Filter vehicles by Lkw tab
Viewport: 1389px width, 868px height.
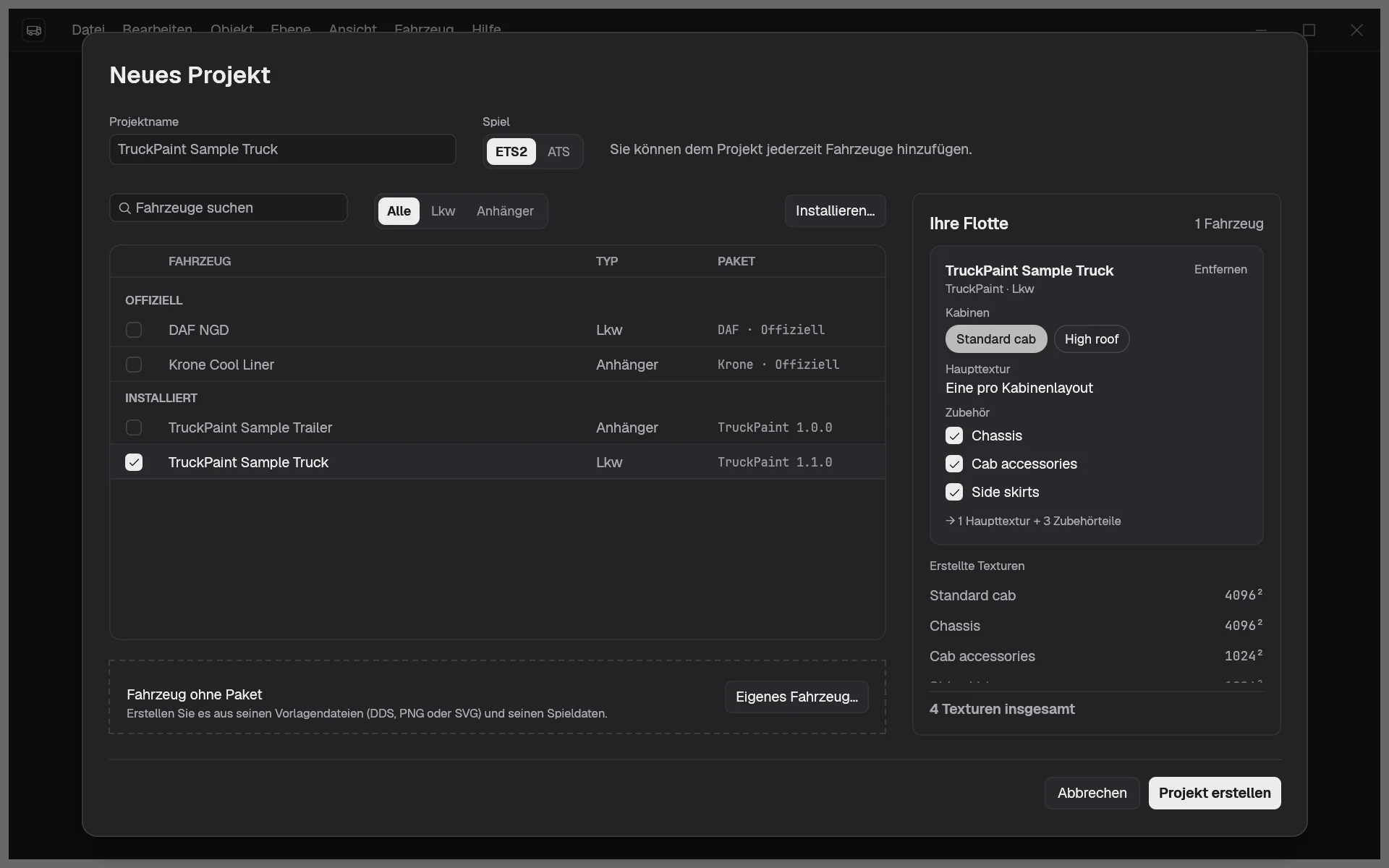coord(443,211)
